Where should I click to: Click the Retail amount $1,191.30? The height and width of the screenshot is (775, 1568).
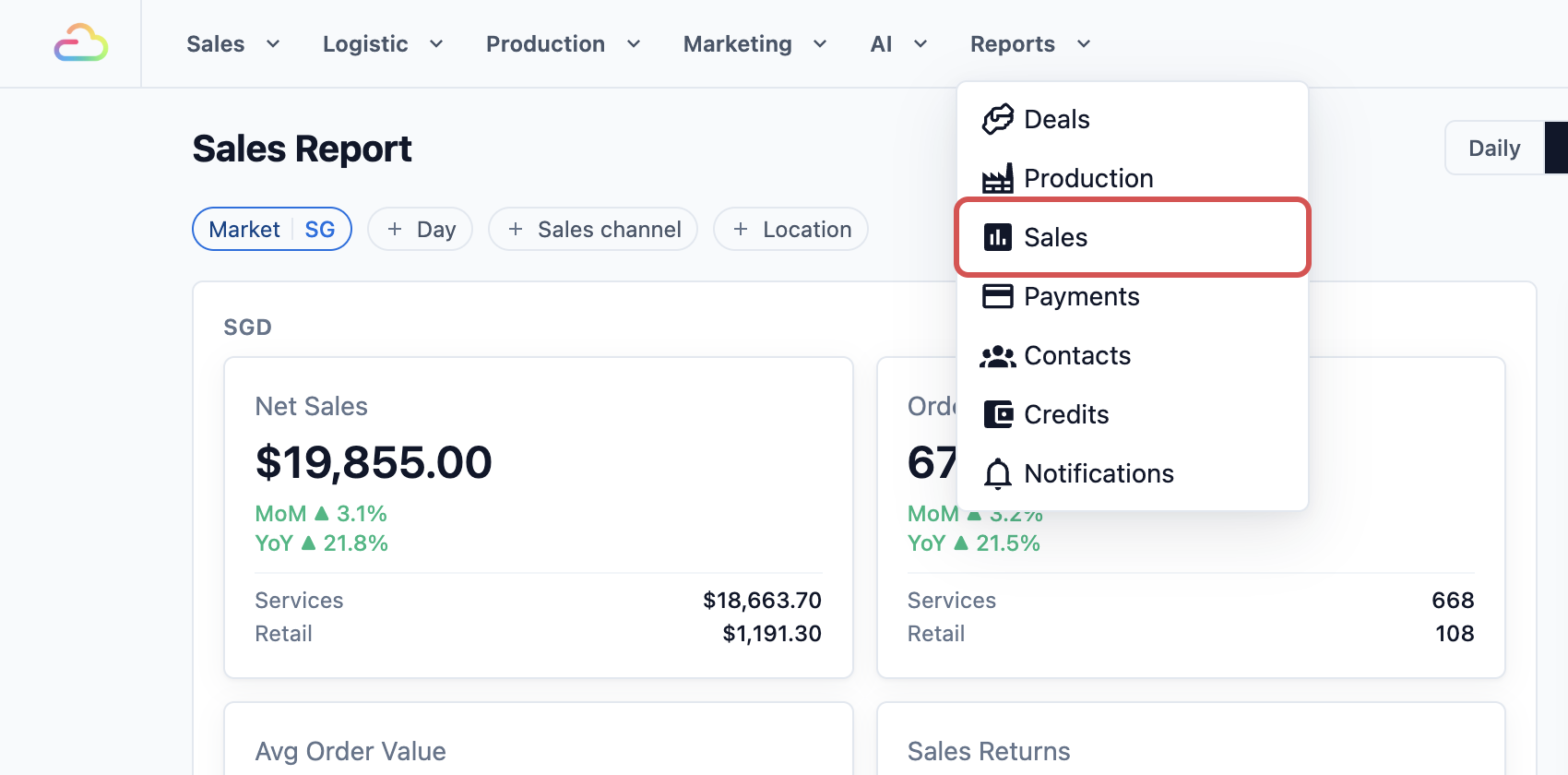coord(772,634)
